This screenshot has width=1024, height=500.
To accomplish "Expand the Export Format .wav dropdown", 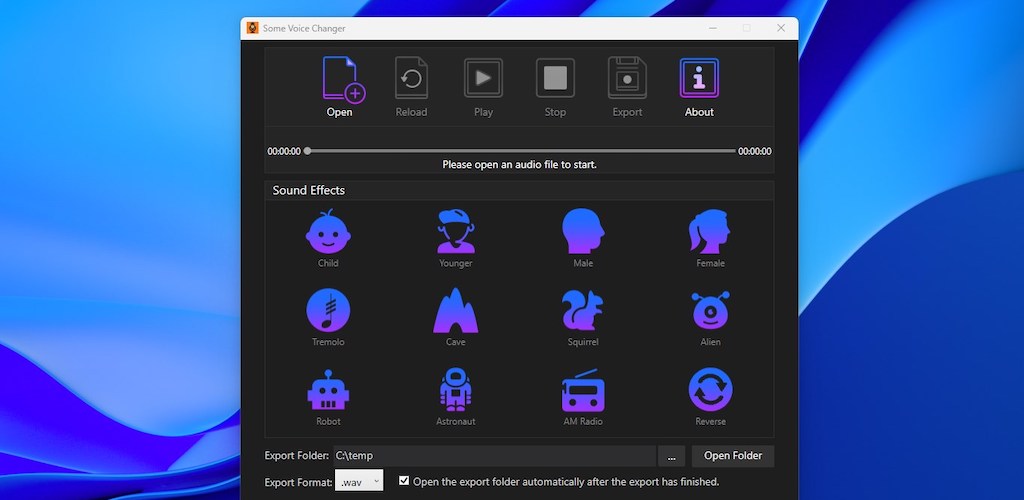I will [x=359, y=481].
